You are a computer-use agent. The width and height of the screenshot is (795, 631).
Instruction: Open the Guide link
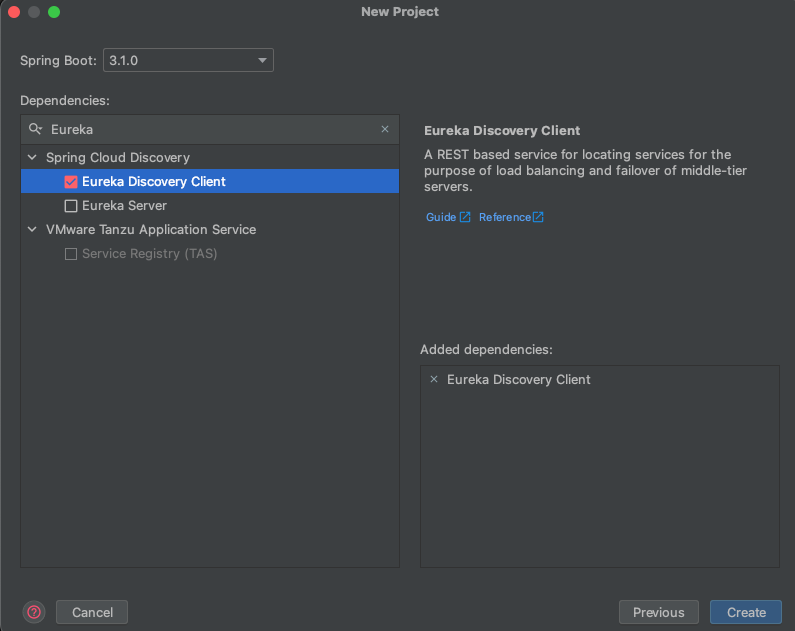(448, 217)
